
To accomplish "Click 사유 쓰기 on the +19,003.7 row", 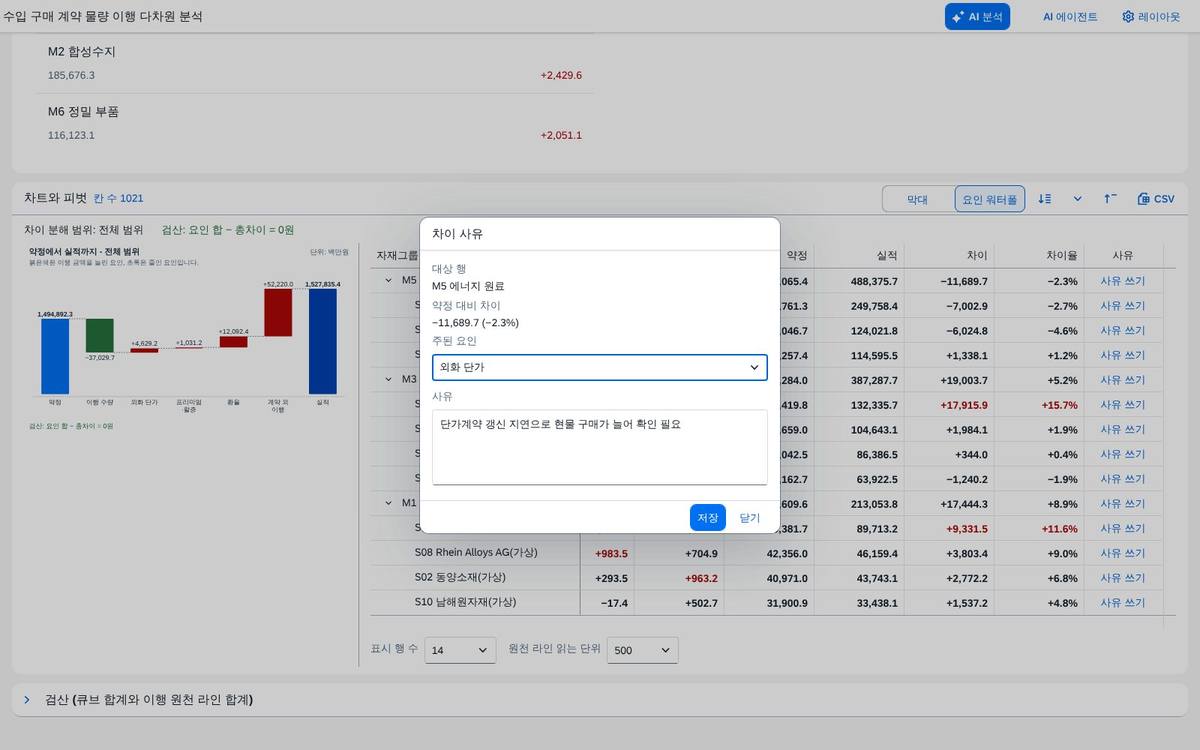I will pyautogui.click(x=1123, y=380).
